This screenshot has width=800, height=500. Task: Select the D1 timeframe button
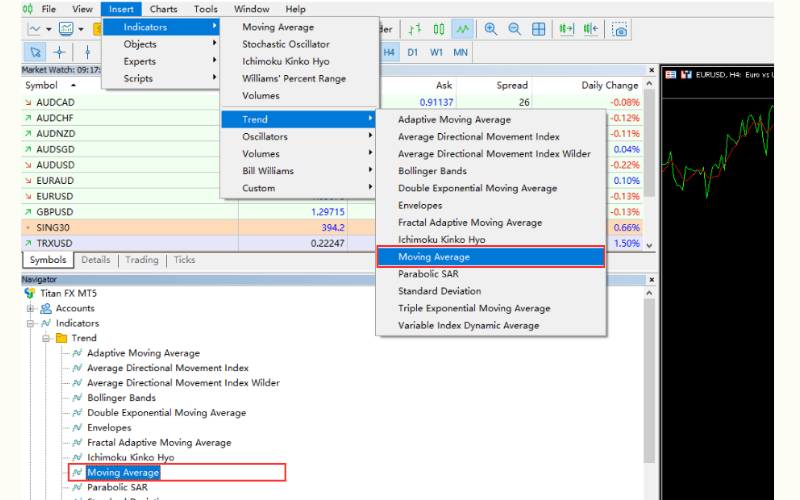pos(412,51)
